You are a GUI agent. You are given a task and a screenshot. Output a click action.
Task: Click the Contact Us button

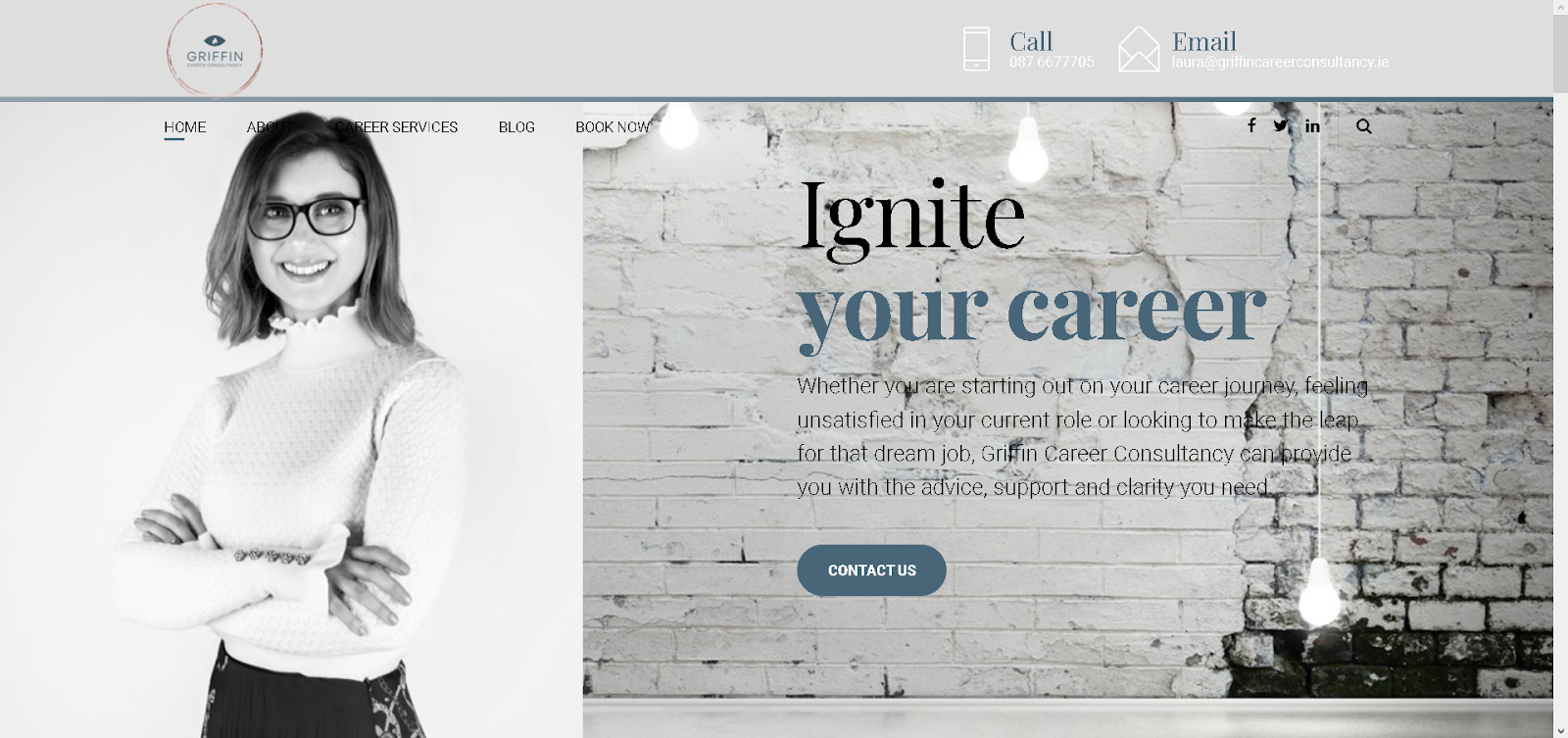871,570
